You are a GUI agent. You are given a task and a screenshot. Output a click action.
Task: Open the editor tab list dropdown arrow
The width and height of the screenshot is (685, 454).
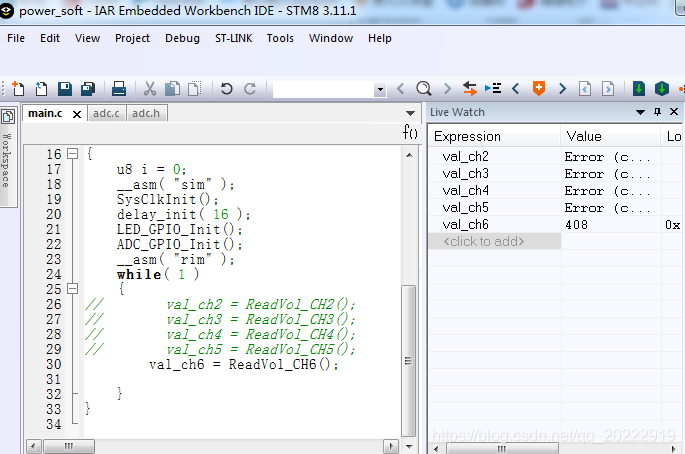pos(410,113)
